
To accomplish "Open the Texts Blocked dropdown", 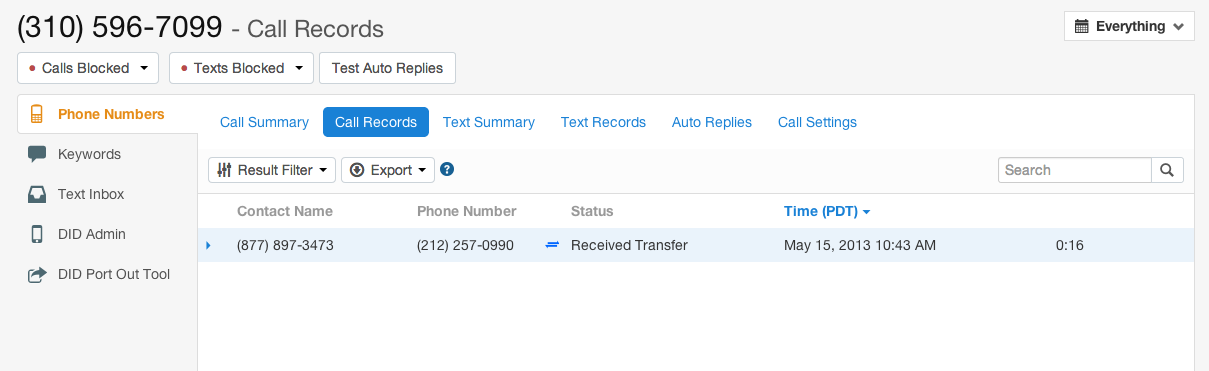I will (241, 68).
